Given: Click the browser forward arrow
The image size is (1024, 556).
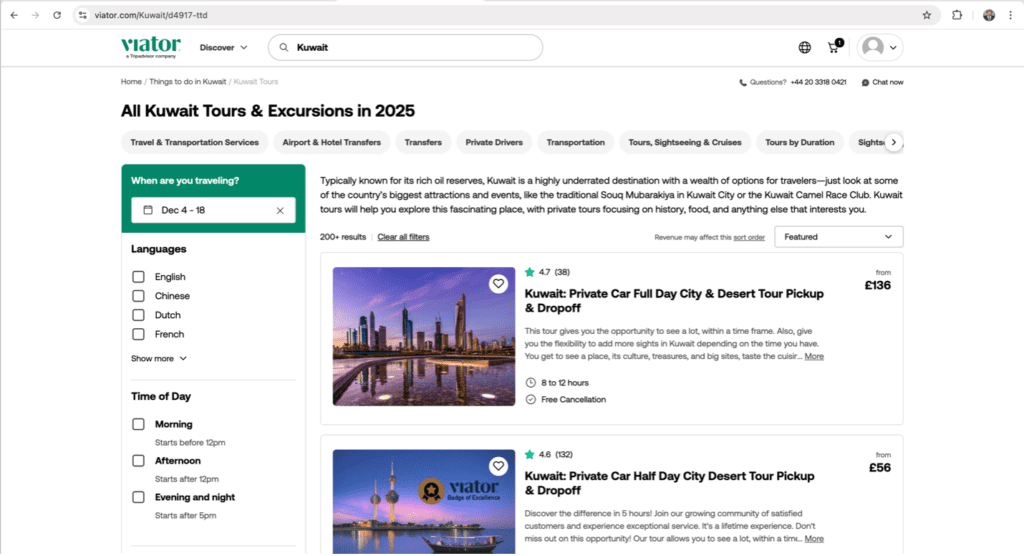Looking at the screenshot, I should 35,15.
